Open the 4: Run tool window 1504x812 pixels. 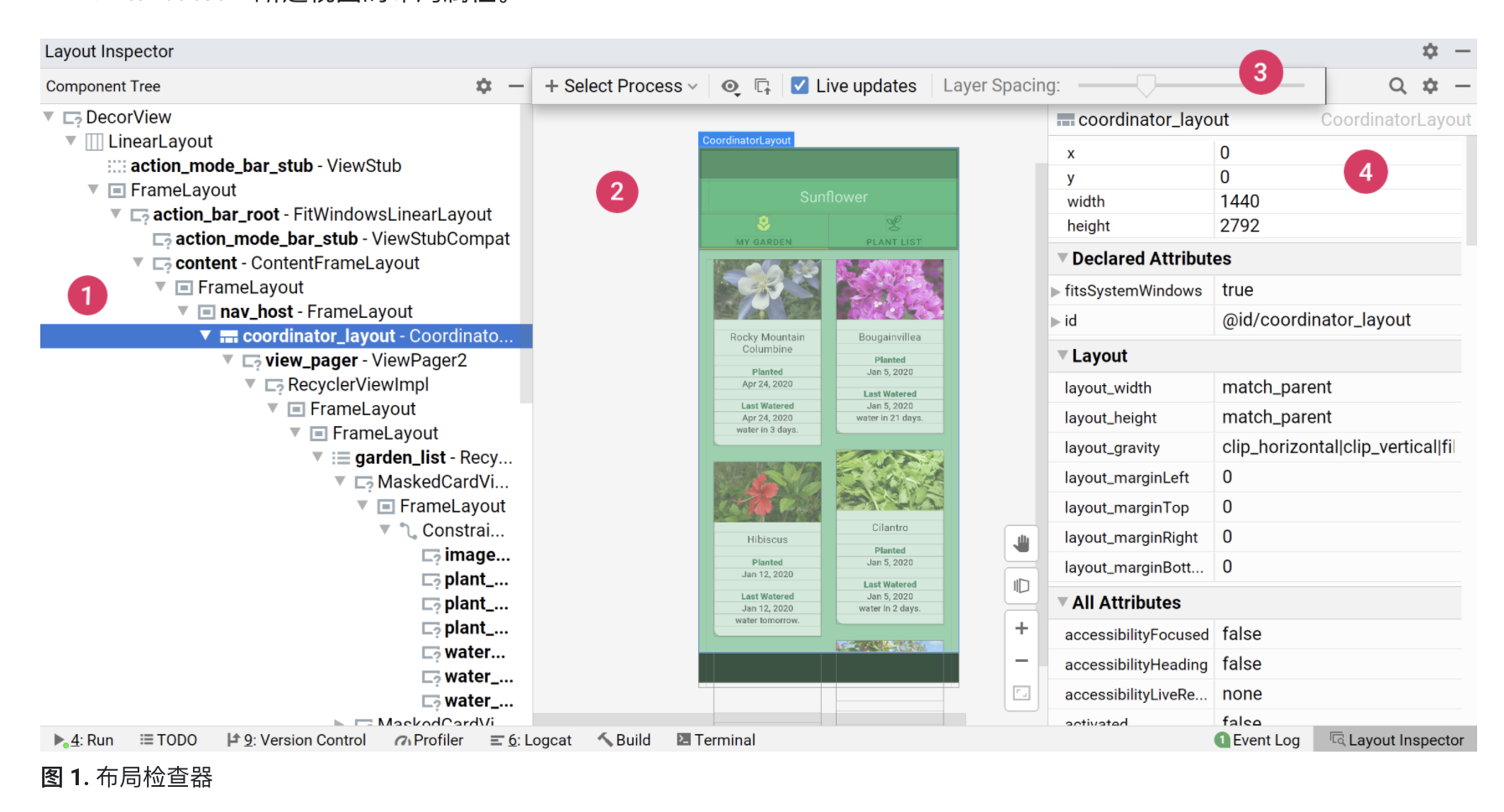click(83, 740)
